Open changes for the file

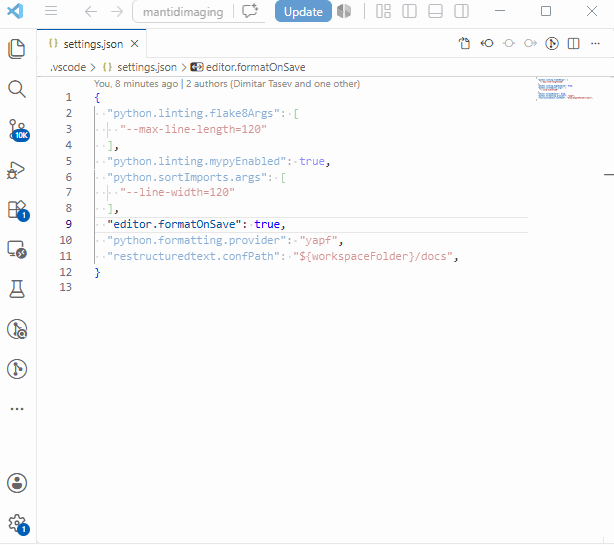point(465,43)
